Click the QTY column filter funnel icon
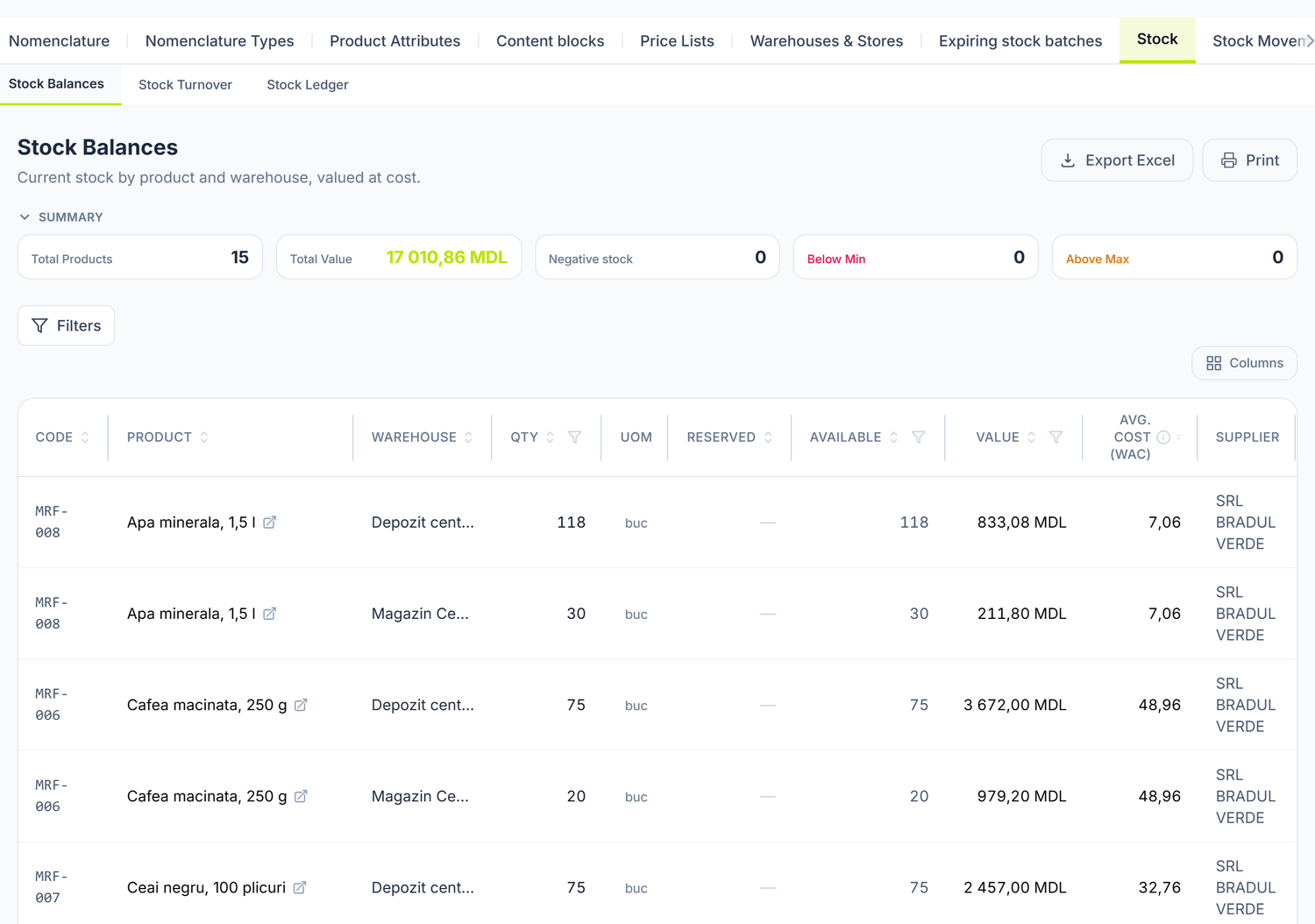This screenshot has width=1315, height=924. (x=575, y=437)
